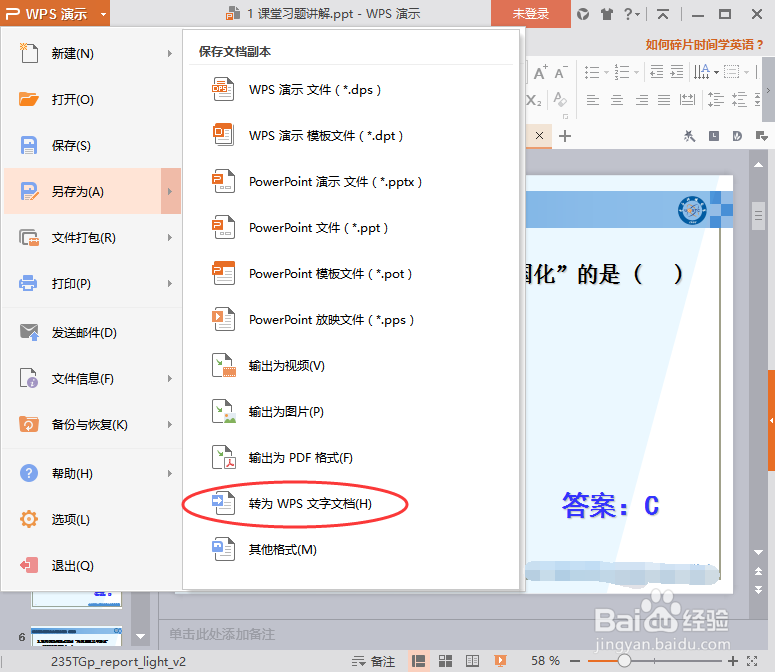
Task: Save as PowerPoint 文件 (*.ppt)
Action: pyautogui.click(x=351, y=227)
